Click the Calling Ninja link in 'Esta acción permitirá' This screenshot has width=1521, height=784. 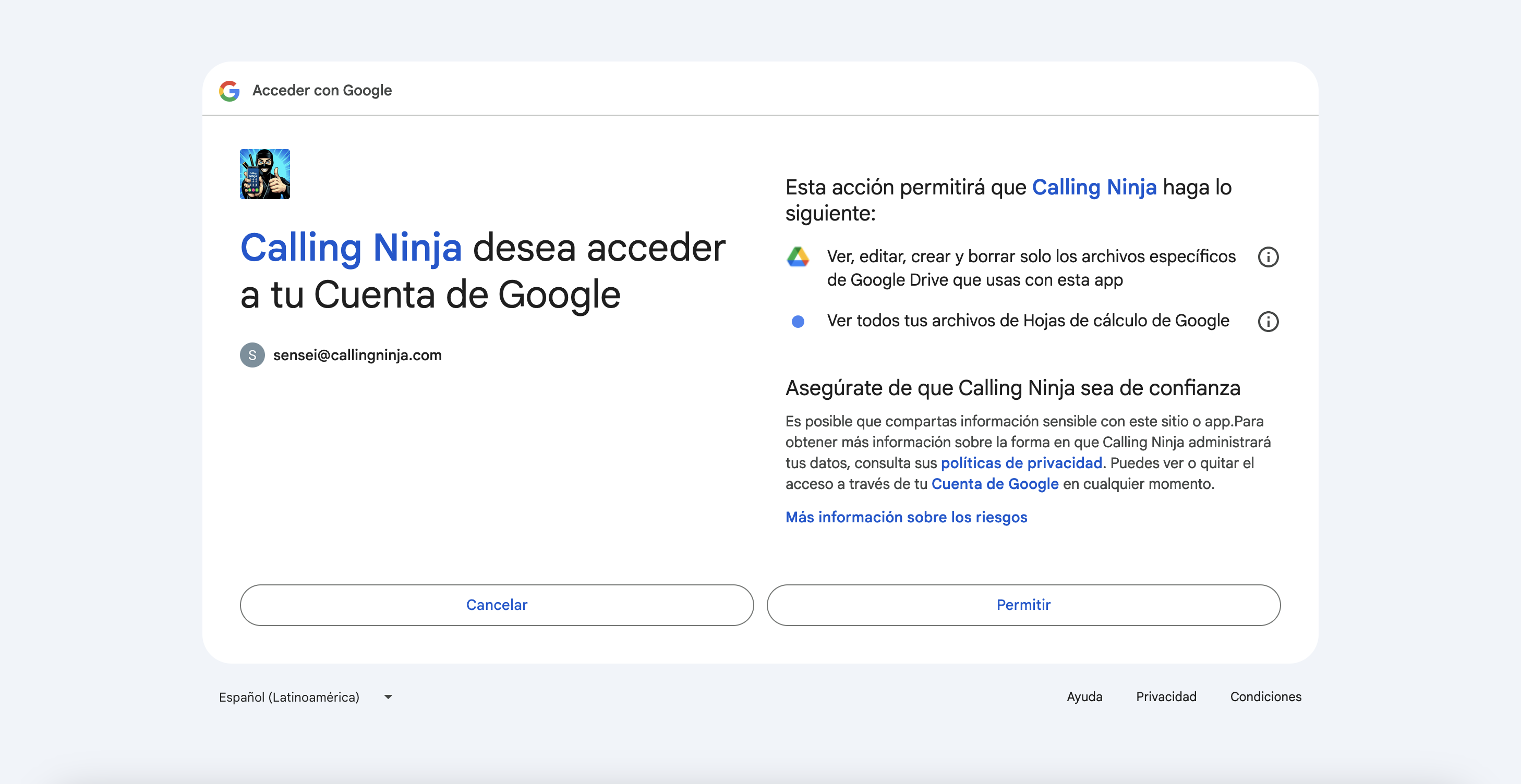[1093, 187]
